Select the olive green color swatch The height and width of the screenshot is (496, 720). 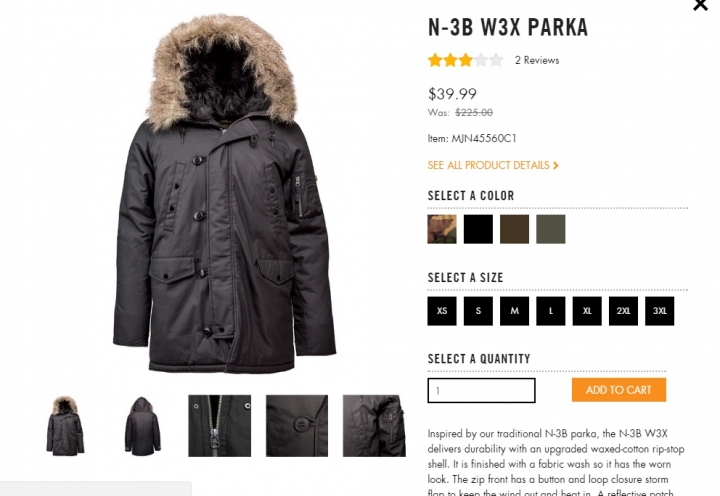pyautogui.click(x=551, y=229)
